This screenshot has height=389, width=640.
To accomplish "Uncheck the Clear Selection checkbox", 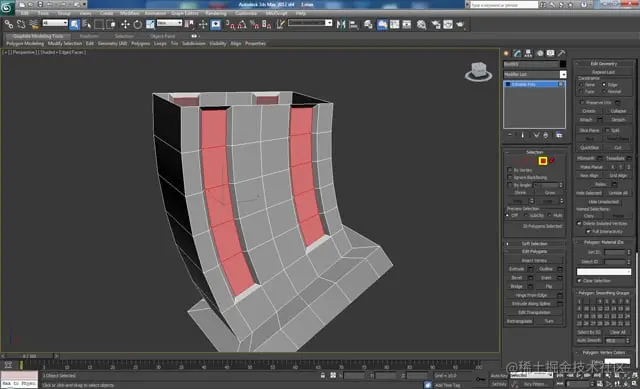I will tap(579, 280).
